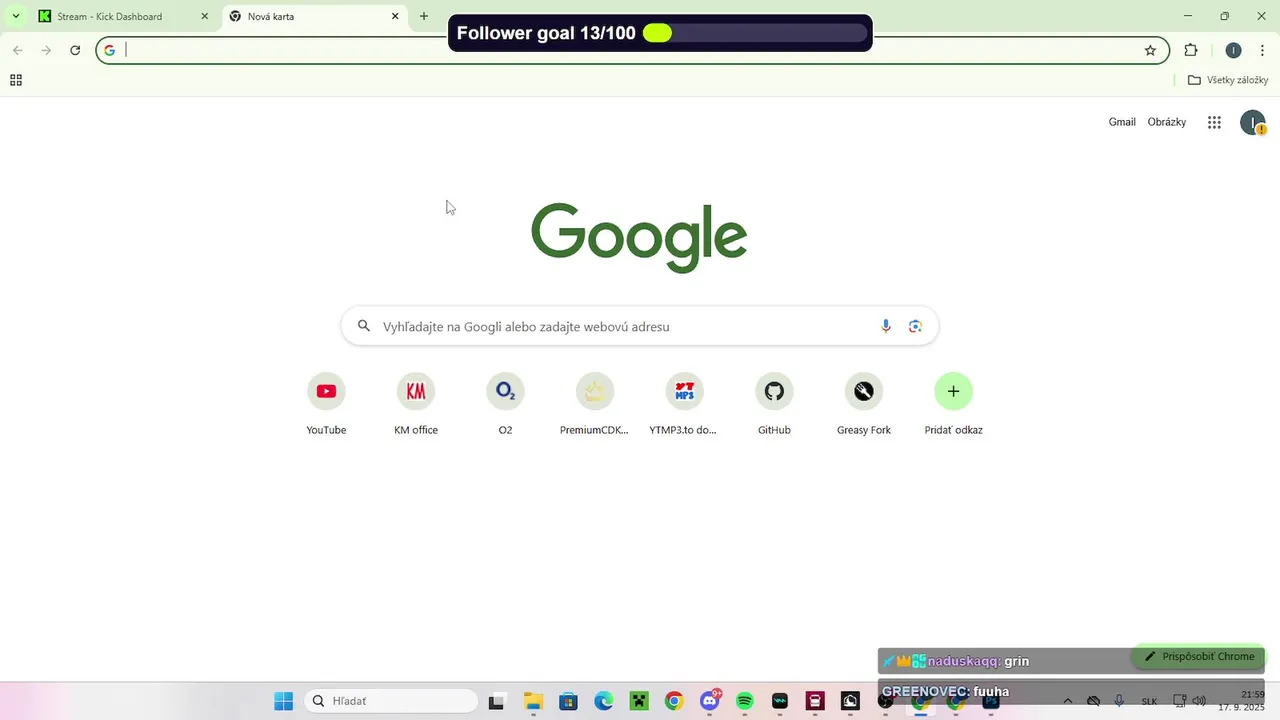Open the Všetky záložky folder
Screen dimensions: 1280x720
click(1228, 80)
